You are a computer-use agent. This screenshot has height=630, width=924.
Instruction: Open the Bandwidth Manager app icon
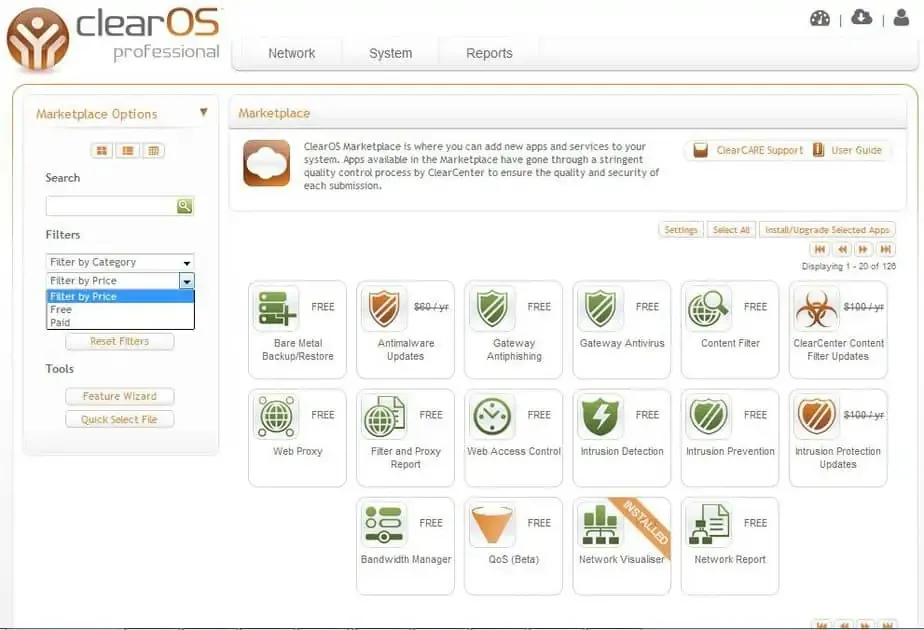click(x=383, y=525)
